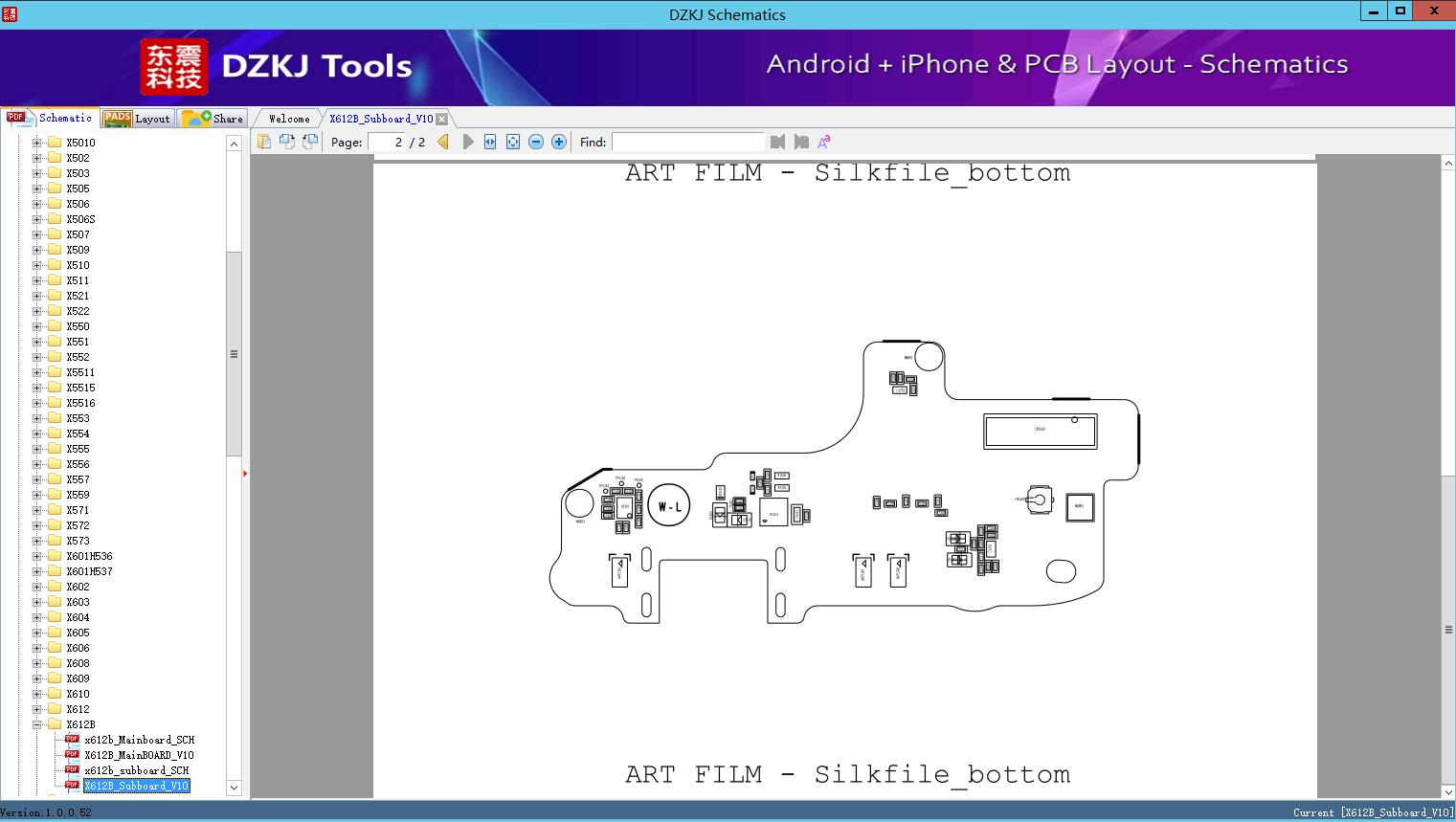1456x822 pixels.
Task: Click the app icon in title bar
Action: point(11,13)
